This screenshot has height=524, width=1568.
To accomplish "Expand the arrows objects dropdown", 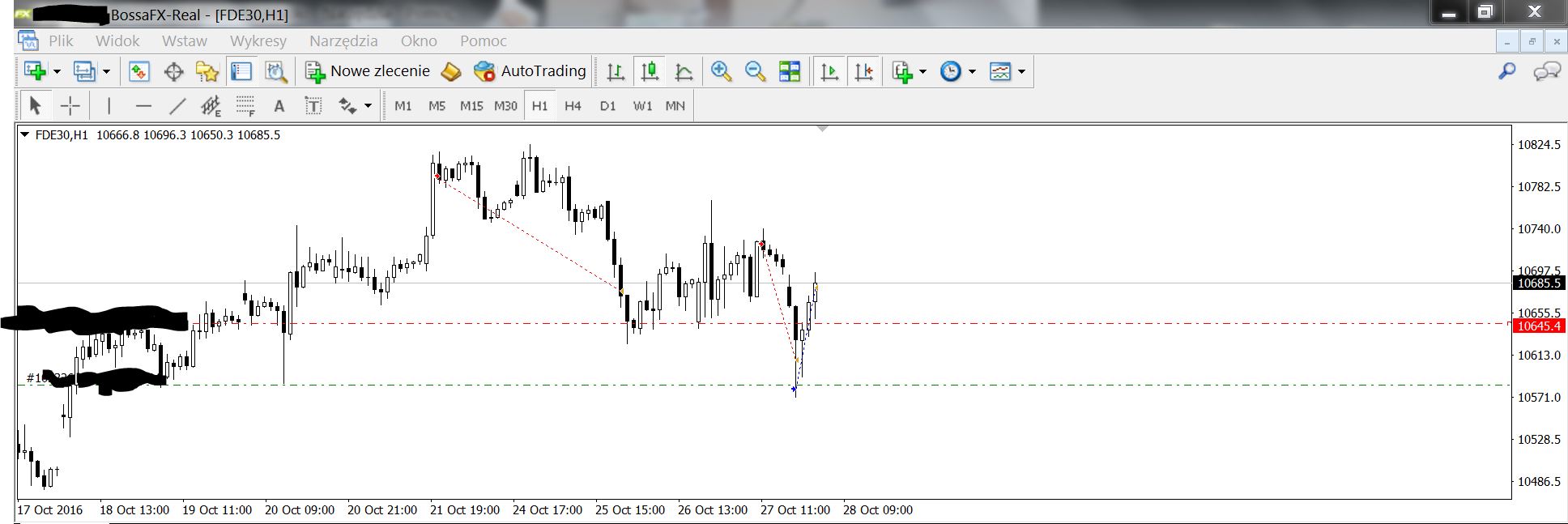I will point(369,106).
